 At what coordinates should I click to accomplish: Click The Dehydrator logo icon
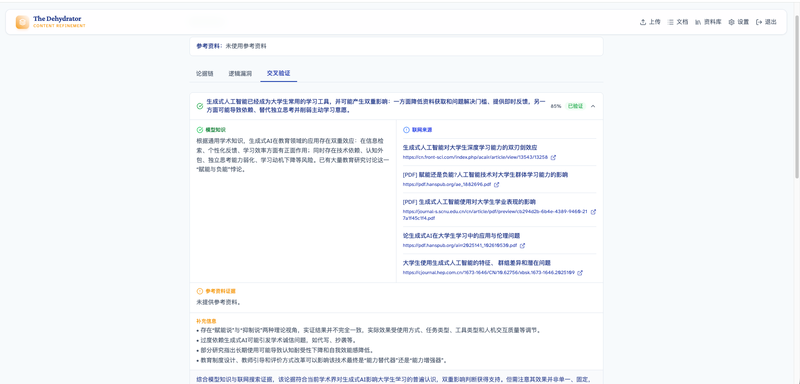point(22,22)
